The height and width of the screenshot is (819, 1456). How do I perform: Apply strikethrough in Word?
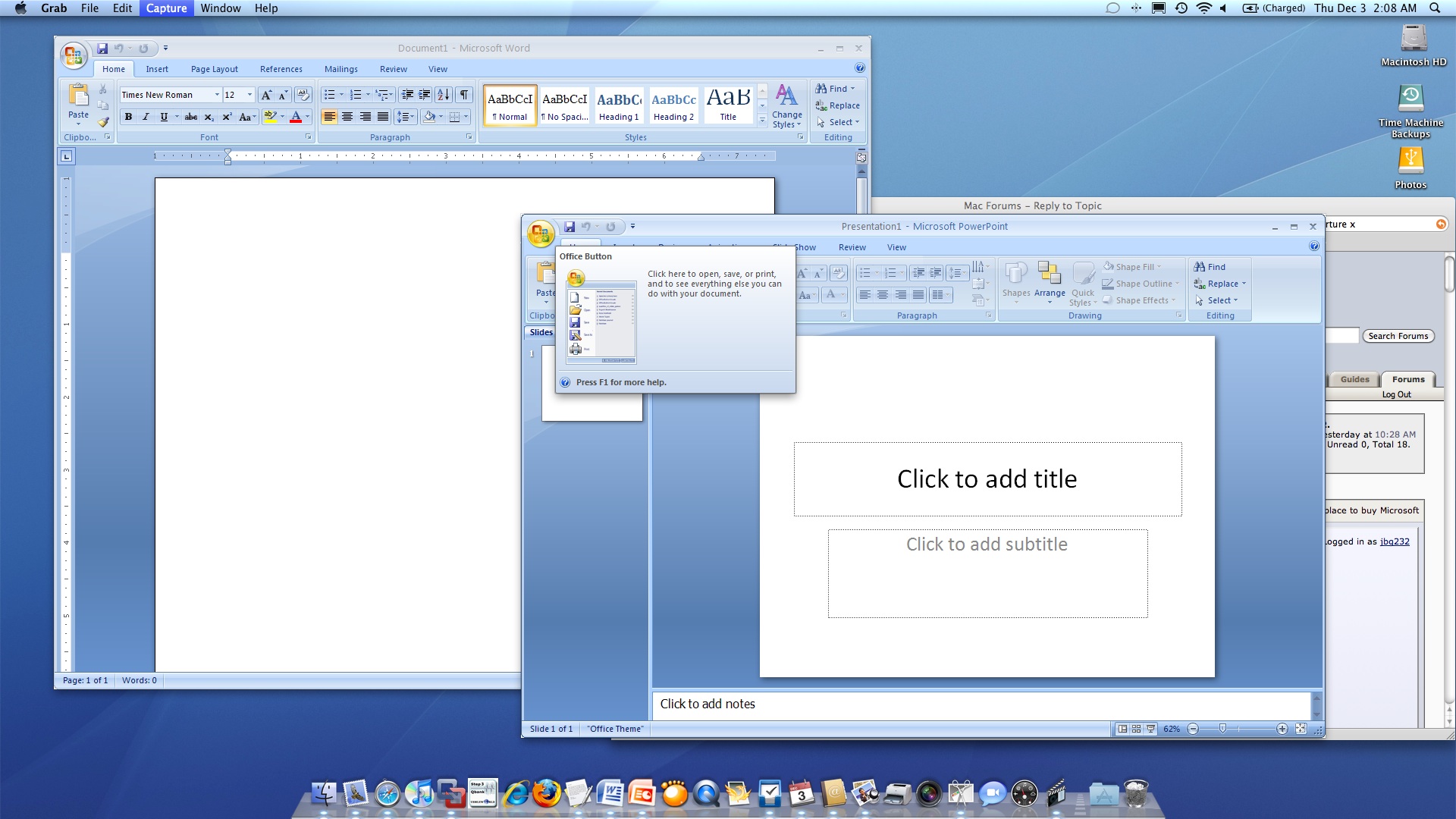(x=191, y=117)
